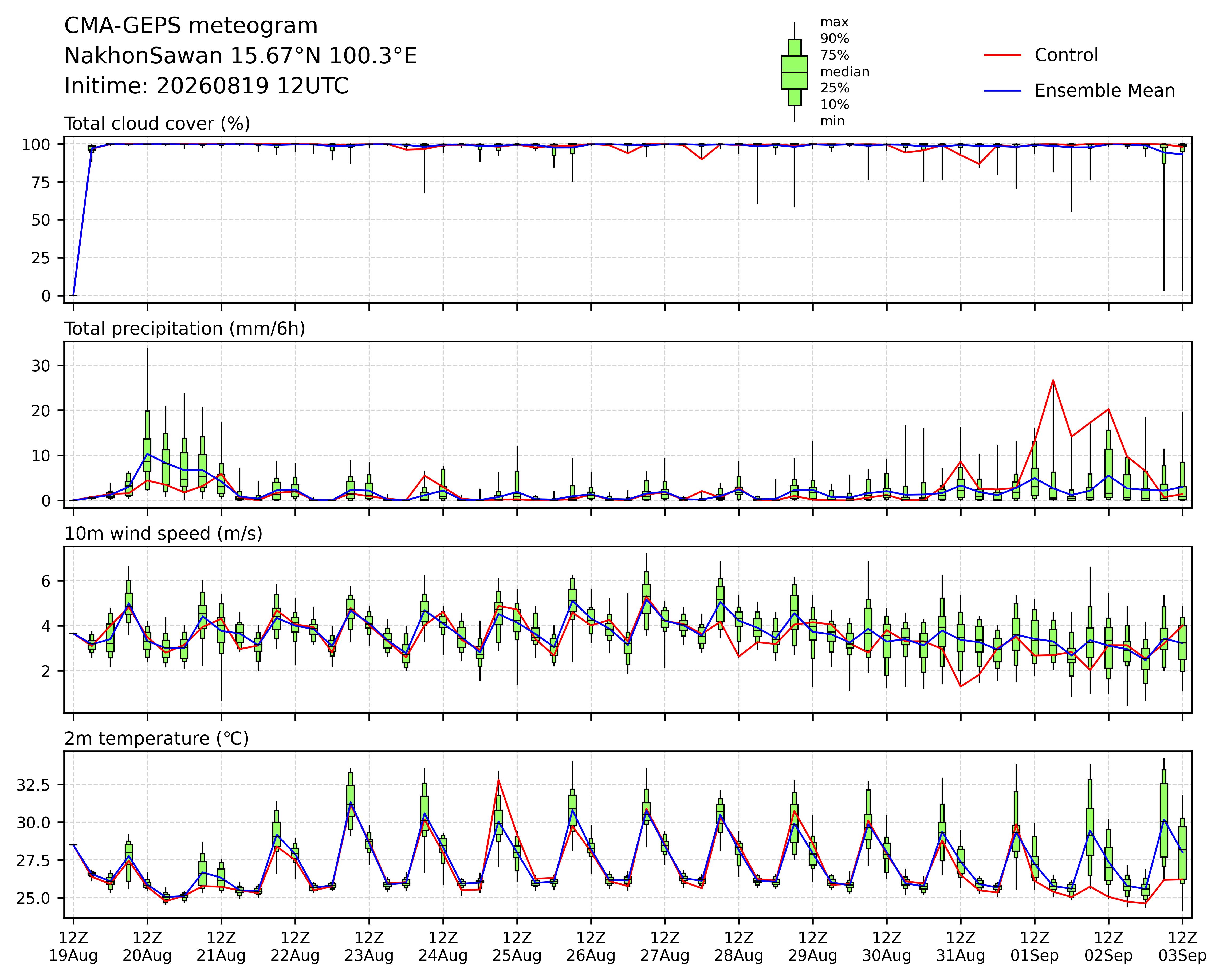Click the '12Z 24Aug' x-axis label
The width and height of the screenshot is (1223, 980).
(x=443, y=947)
